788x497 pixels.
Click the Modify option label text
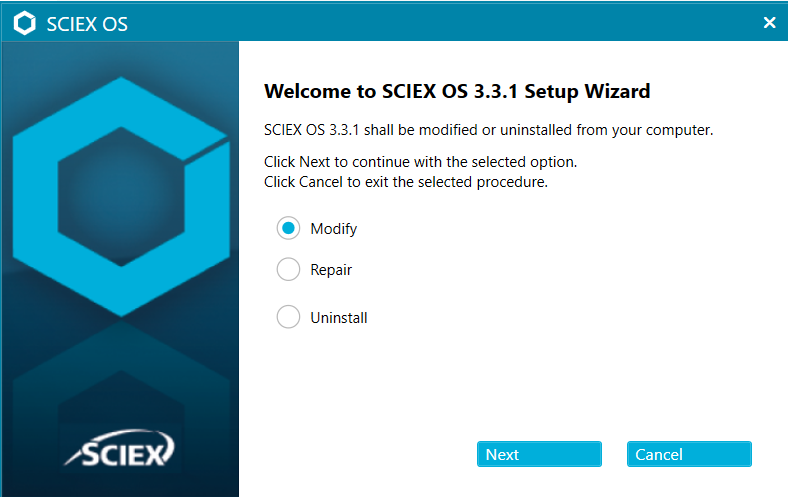334,229
